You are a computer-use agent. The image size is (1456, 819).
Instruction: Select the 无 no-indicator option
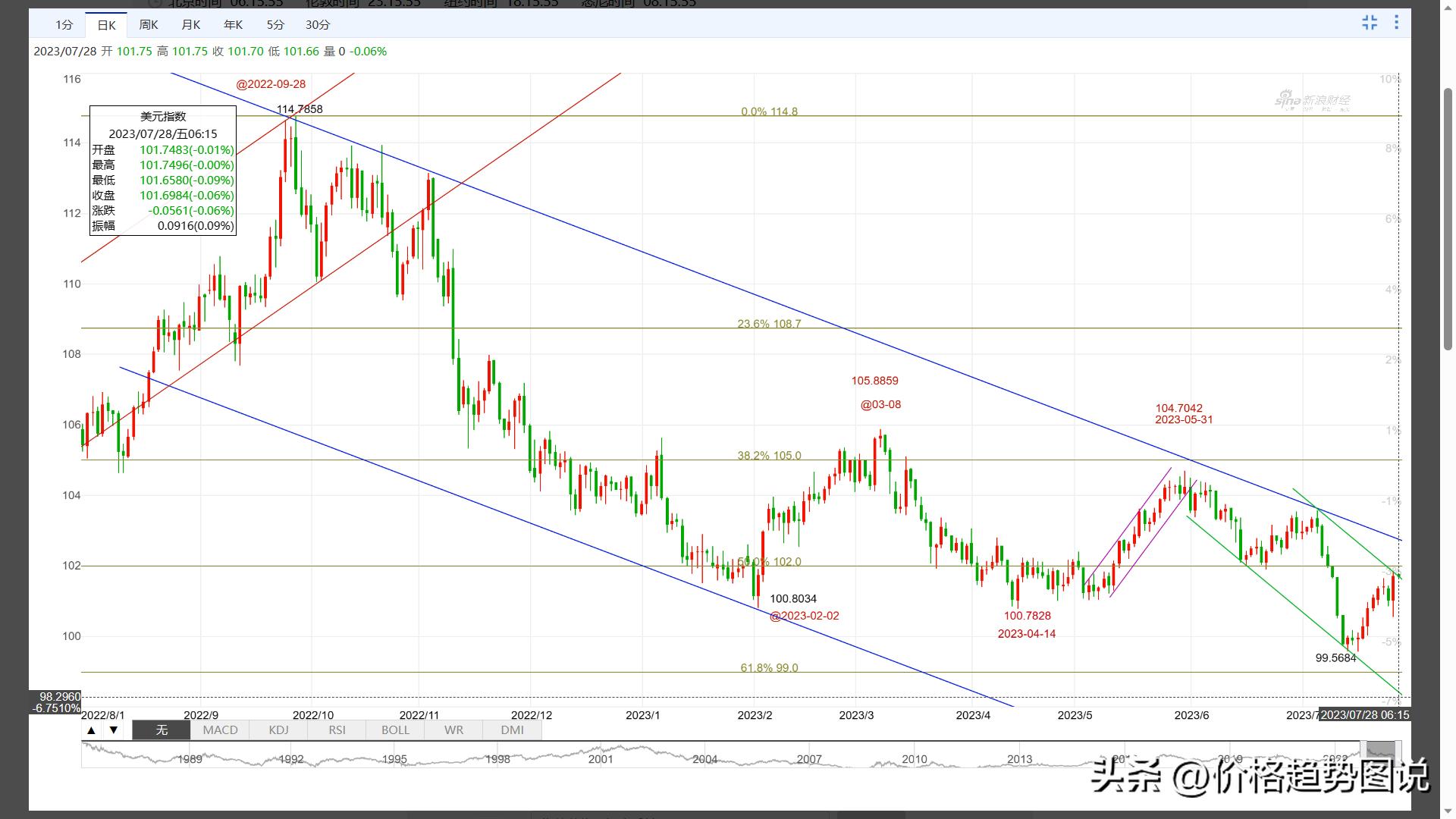pyautogui.click(x=162, y=730)
